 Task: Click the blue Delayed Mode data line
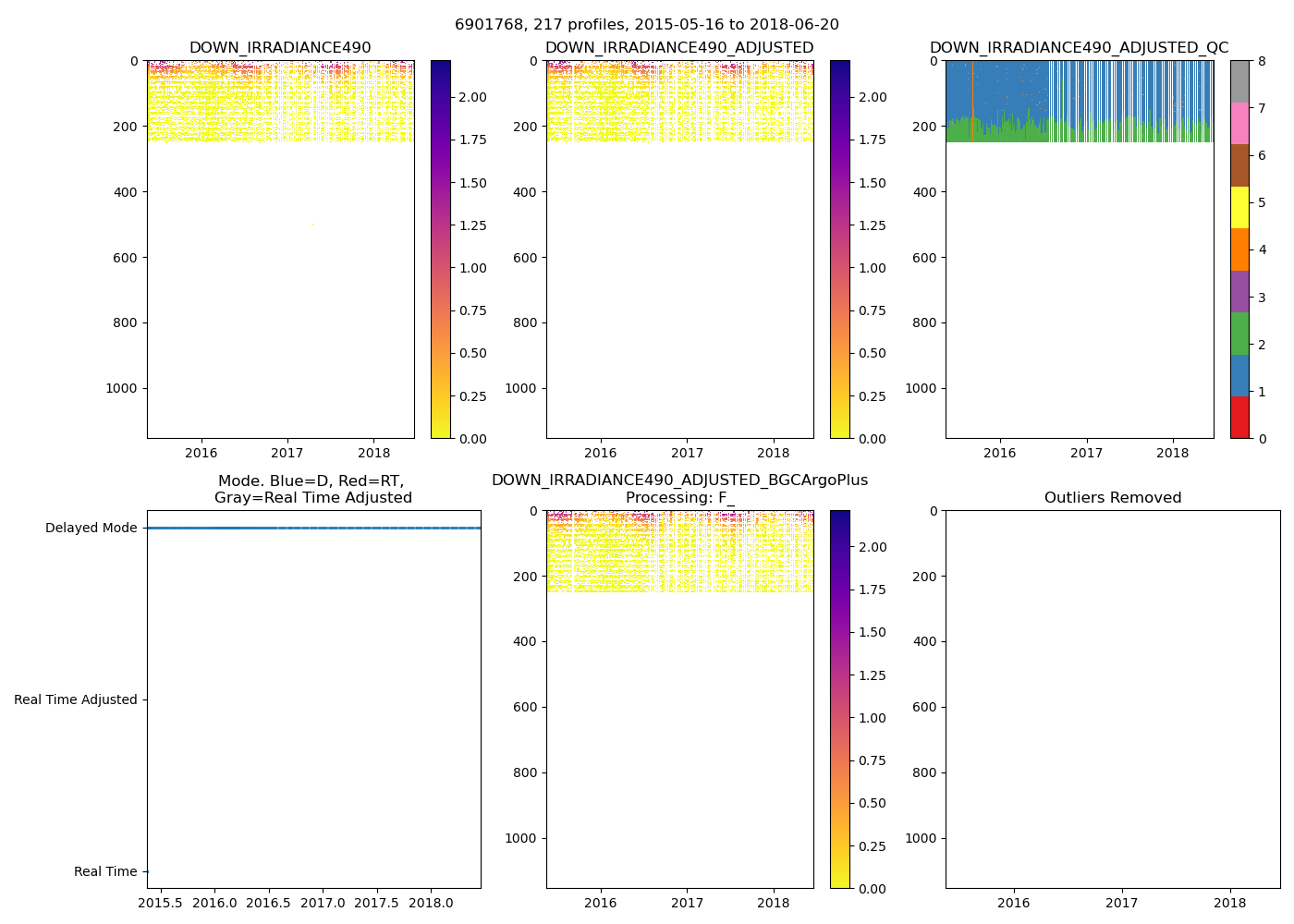313,529
